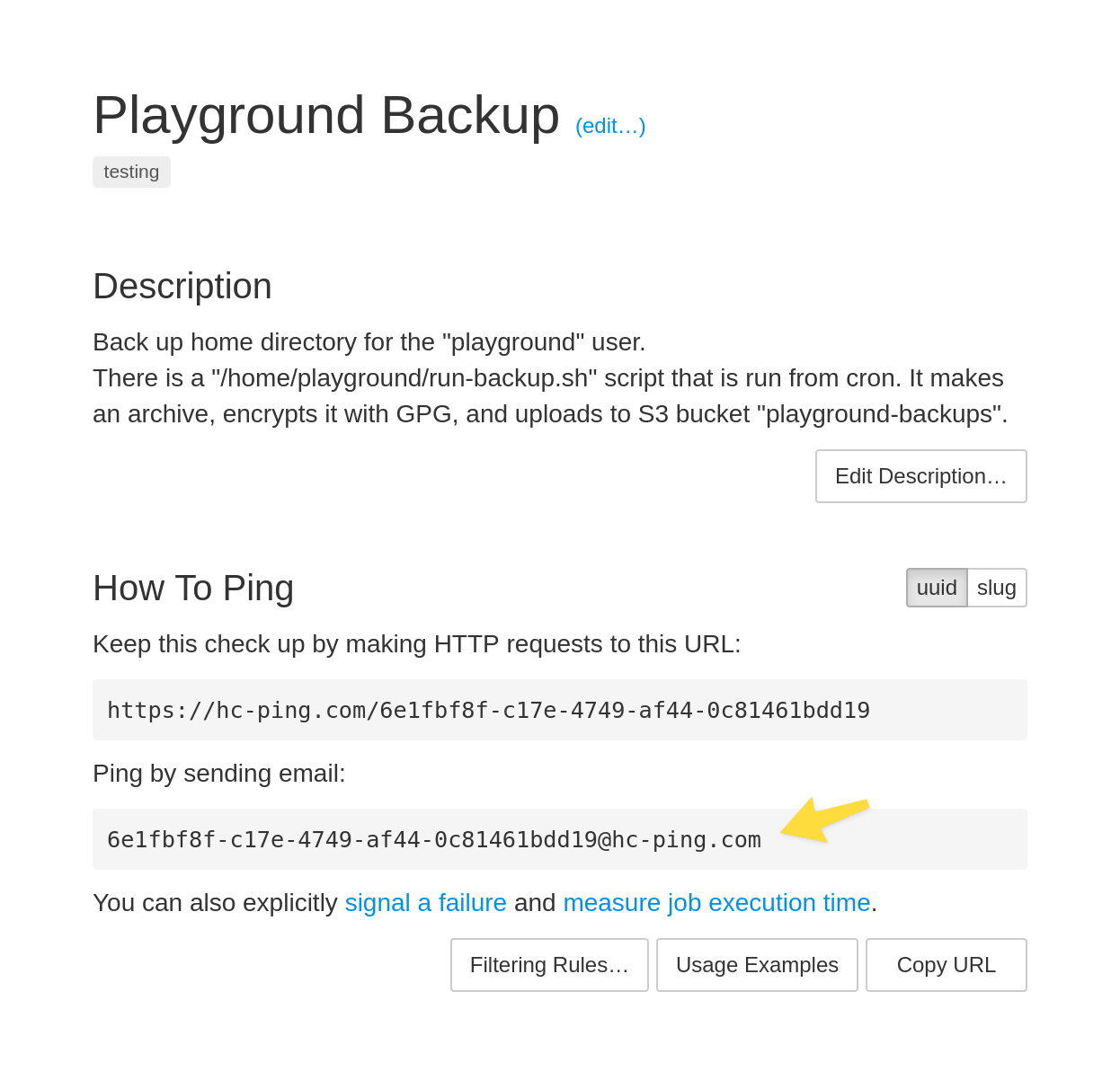The width and height of the screenshot is (1120, 1089).
Task: Click the Description section heading
Action: 182,287
